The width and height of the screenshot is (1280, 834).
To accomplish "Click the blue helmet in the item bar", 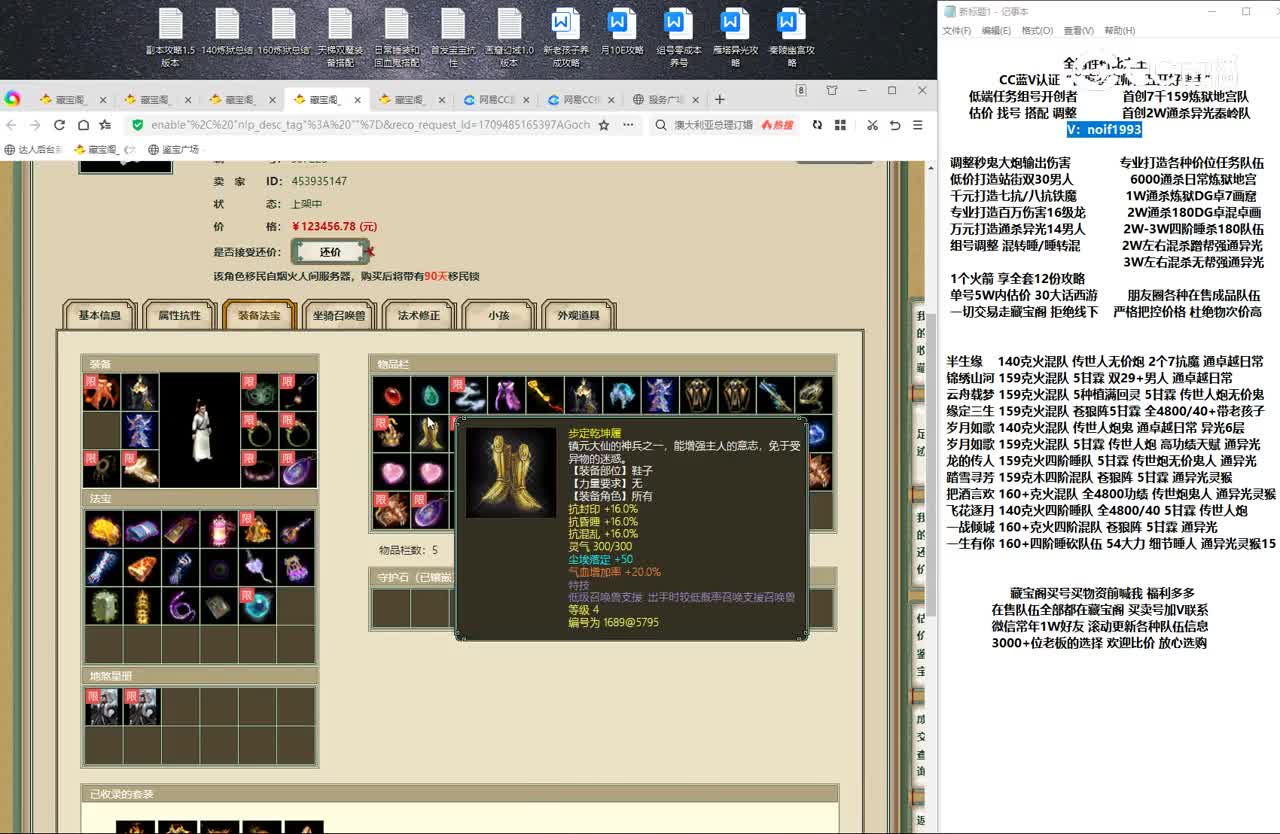I will coord(622,396).
